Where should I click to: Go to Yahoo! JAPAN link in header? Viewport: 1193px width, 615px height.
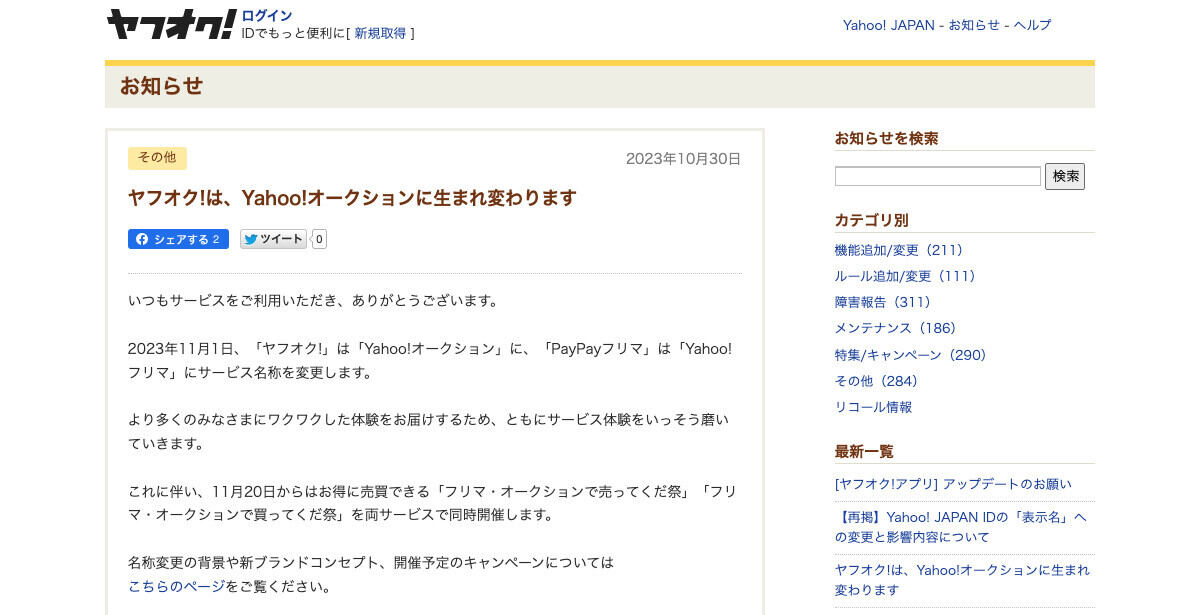888,25
